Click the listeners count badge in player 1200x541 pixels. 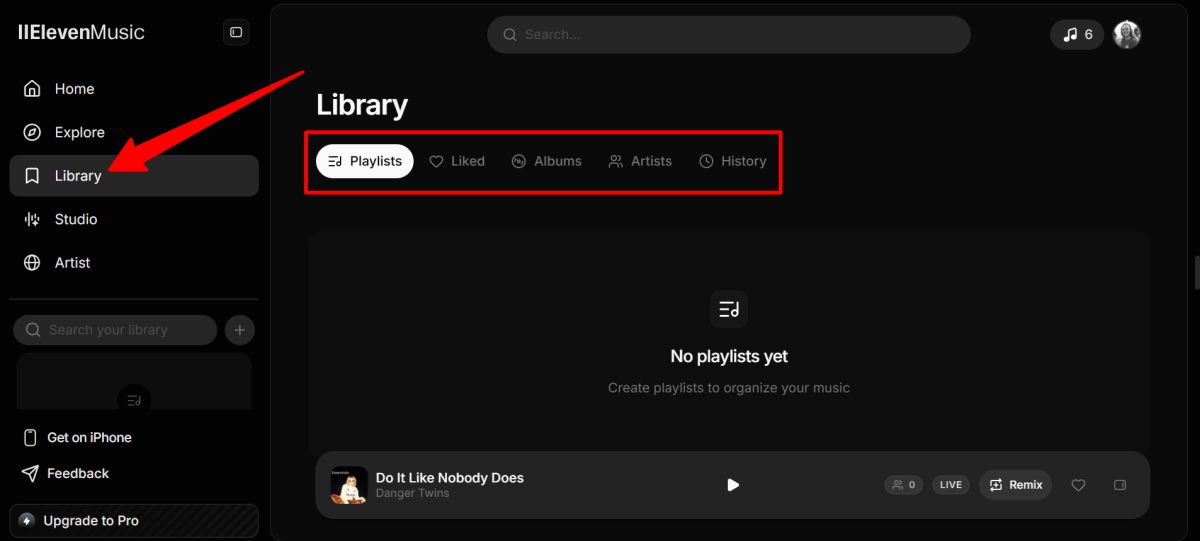point(904,485)
